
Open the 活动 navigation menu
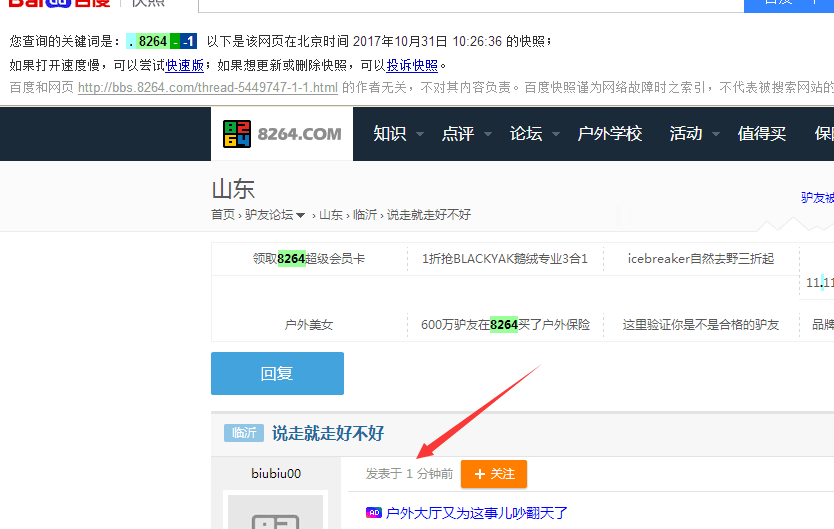point(686,133)
